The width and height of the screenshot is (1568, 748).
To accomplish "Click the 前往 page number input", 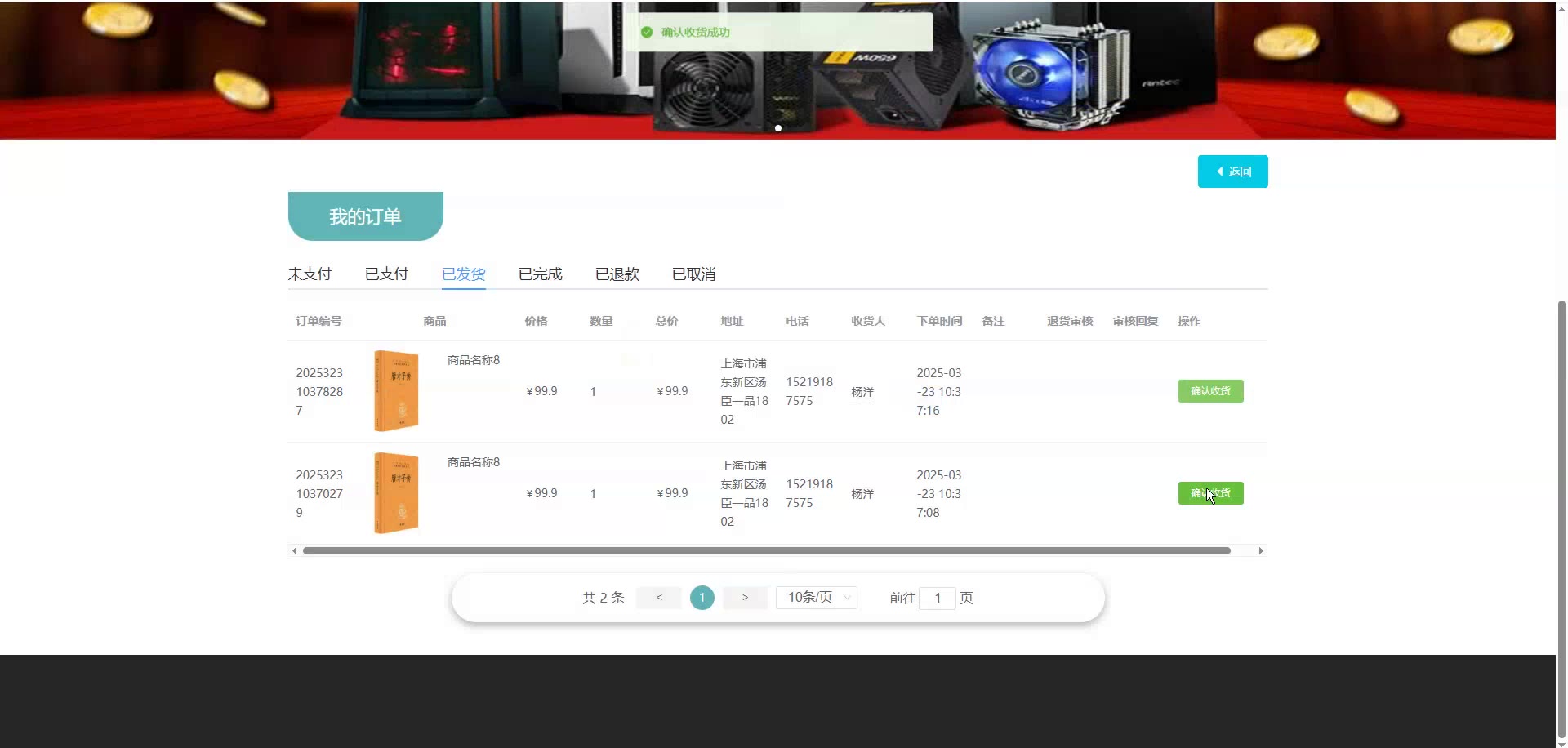I will (938, 599).
